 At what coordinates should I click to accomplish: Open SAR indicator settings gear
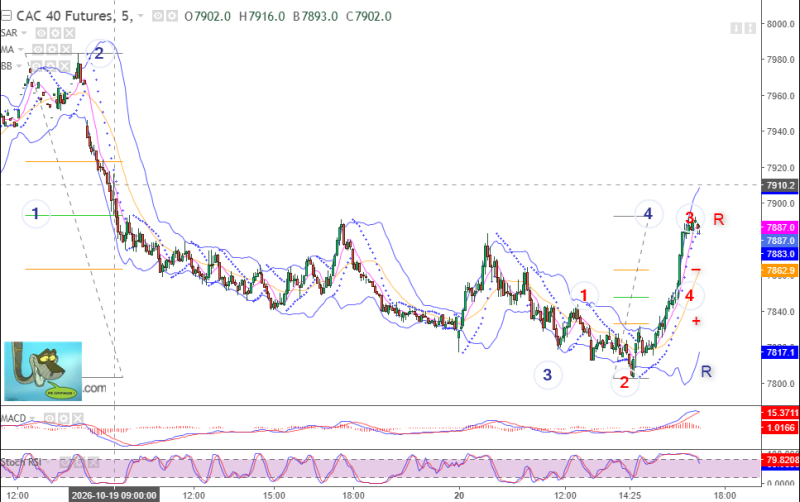pyautogui.click(x=55, y=33)
